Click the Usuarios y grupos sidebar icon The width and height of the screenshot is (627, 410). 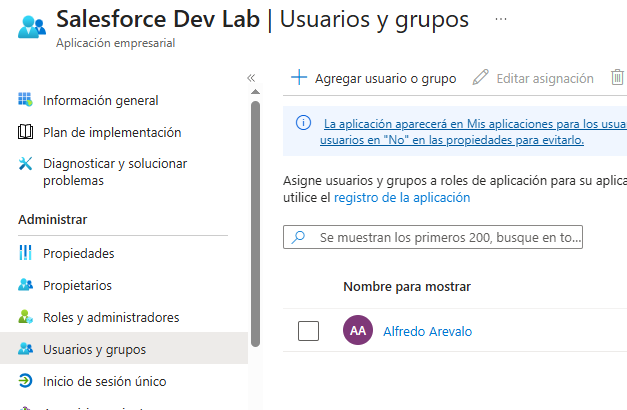pyautogui.click(x=25, y=348)
